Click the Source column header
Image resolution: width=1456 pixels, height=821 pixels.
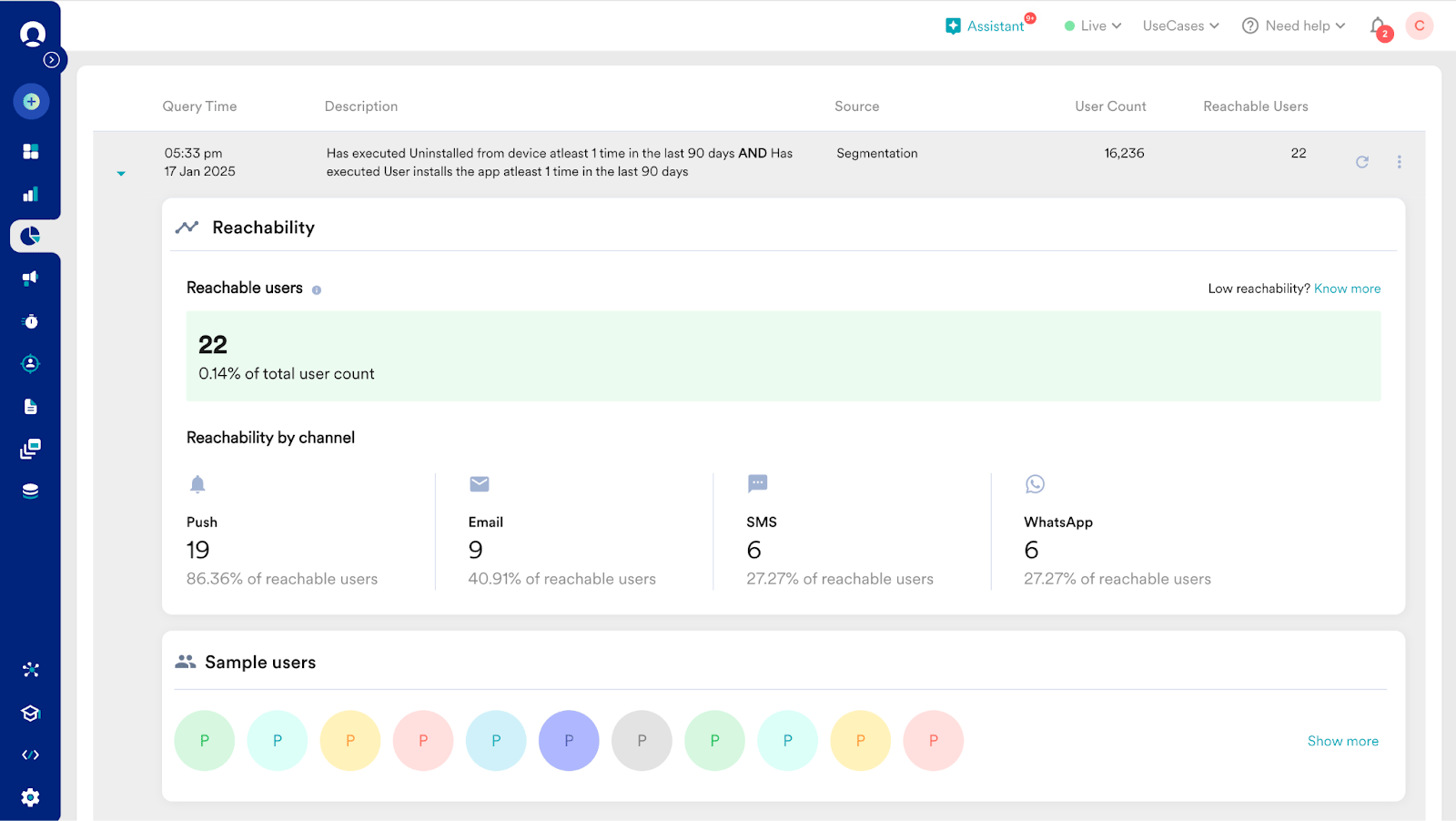(856, 106)
